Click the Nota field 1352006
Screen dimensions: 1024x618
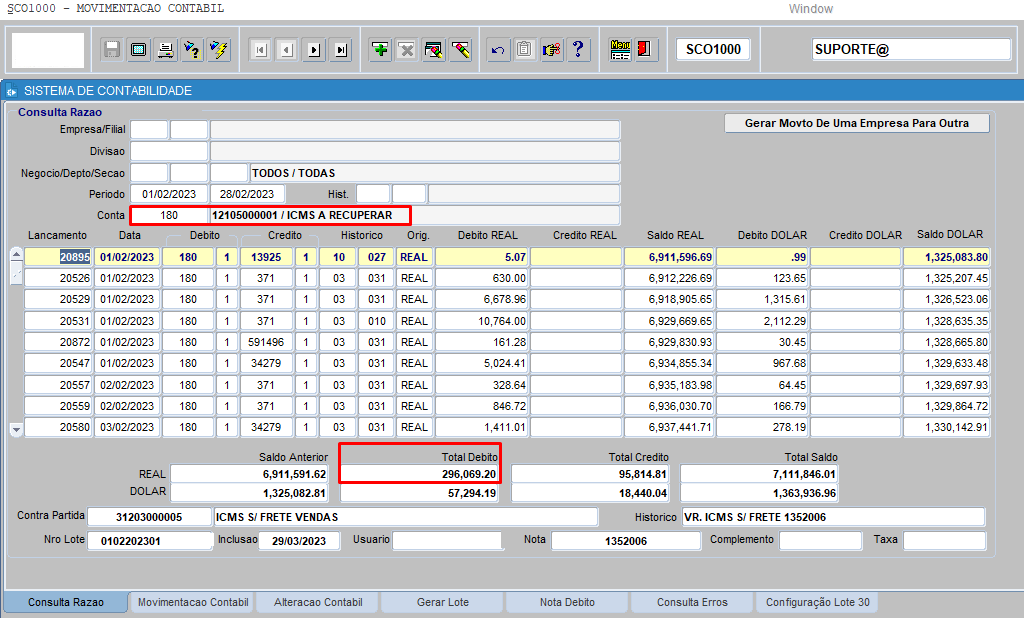(626, 541)
